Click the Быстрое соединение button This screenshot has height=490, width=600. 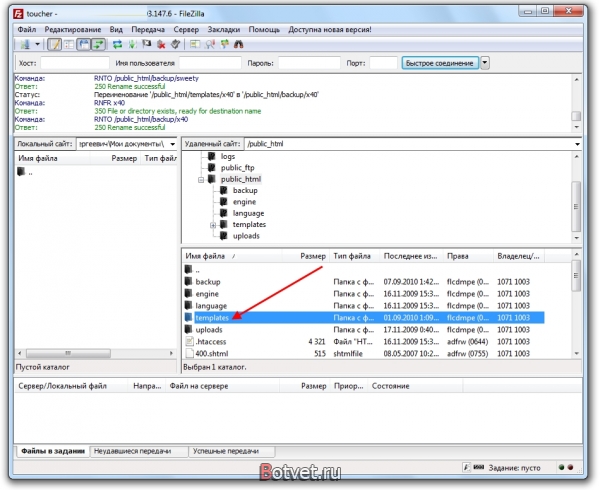tap(440, 63)
